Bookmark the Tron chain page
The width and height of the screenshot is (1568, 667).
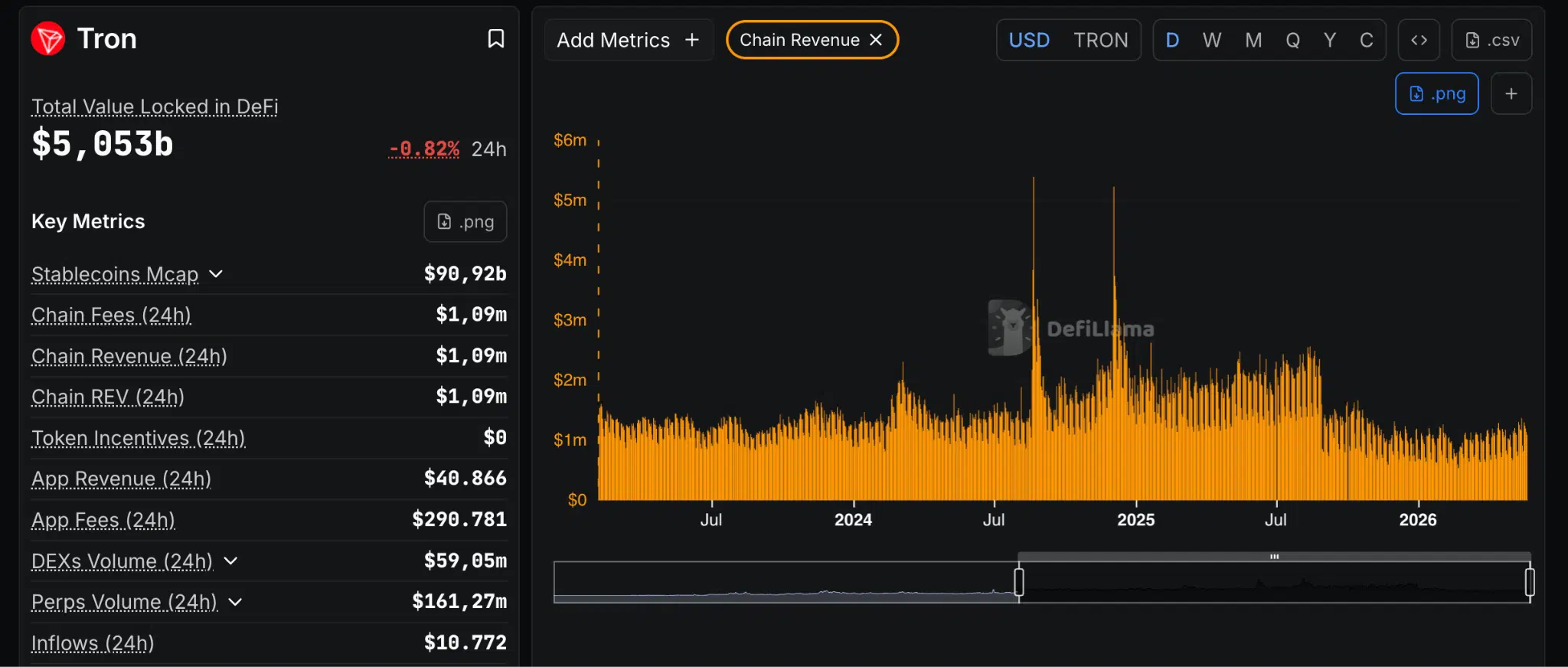[x=496, y=39]
